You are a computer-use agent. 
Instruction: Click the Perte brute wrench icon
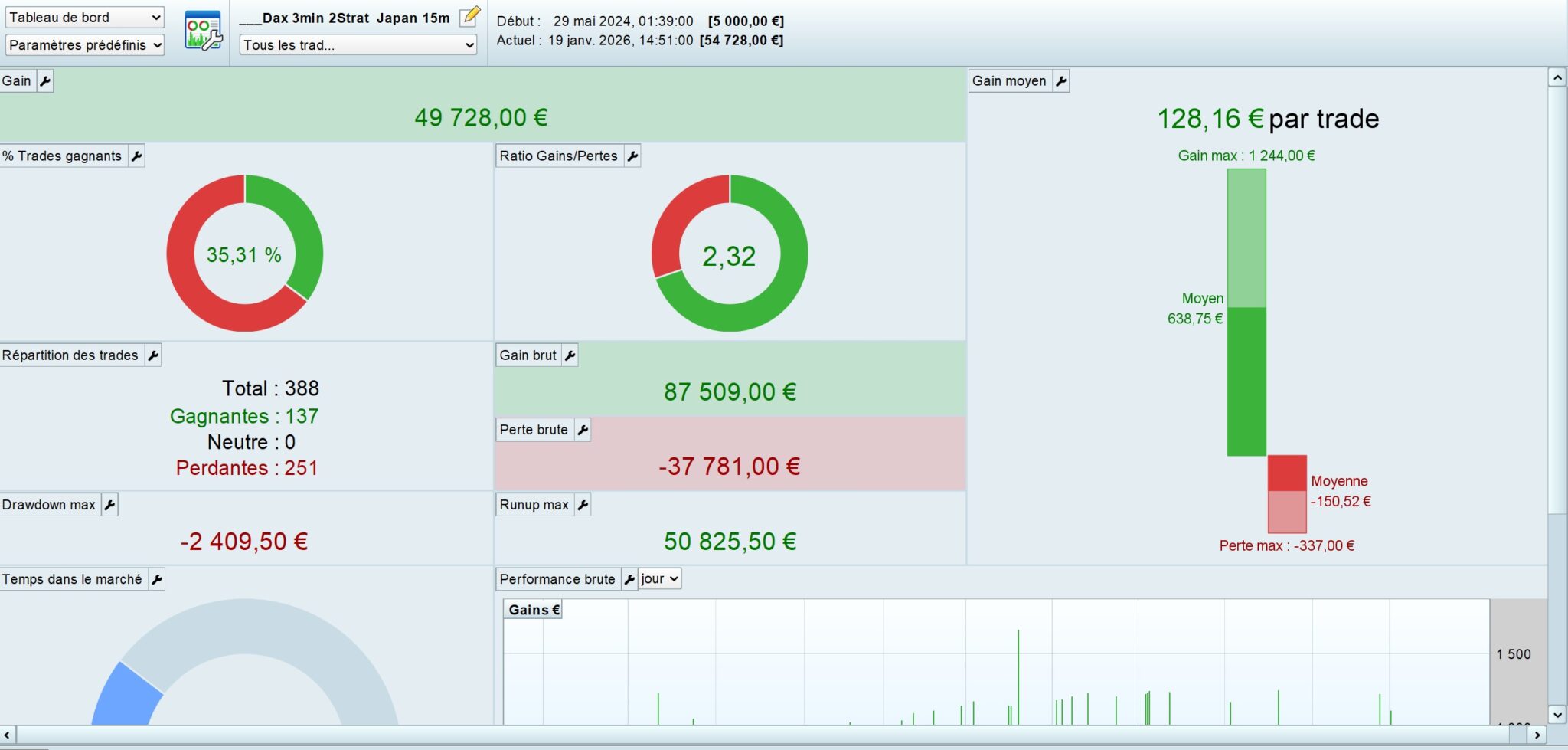click(x=583, y=430)
